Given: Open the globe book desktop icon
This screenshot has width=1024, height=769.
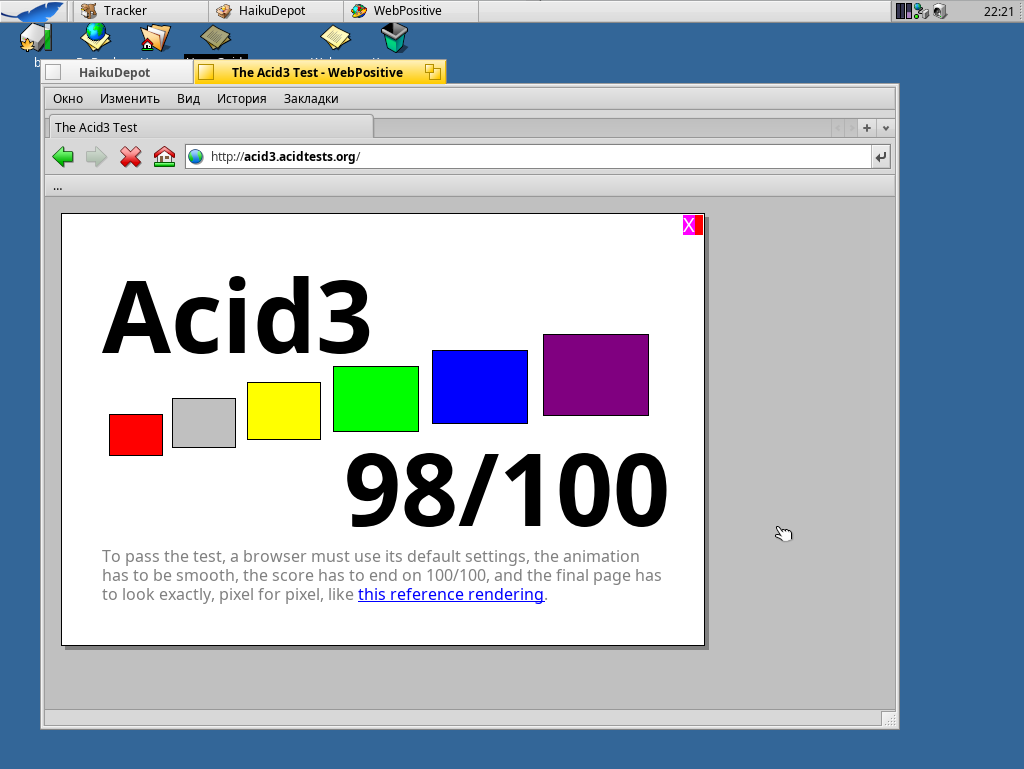Looking at the screenshot, I should (x=95, y=37).
